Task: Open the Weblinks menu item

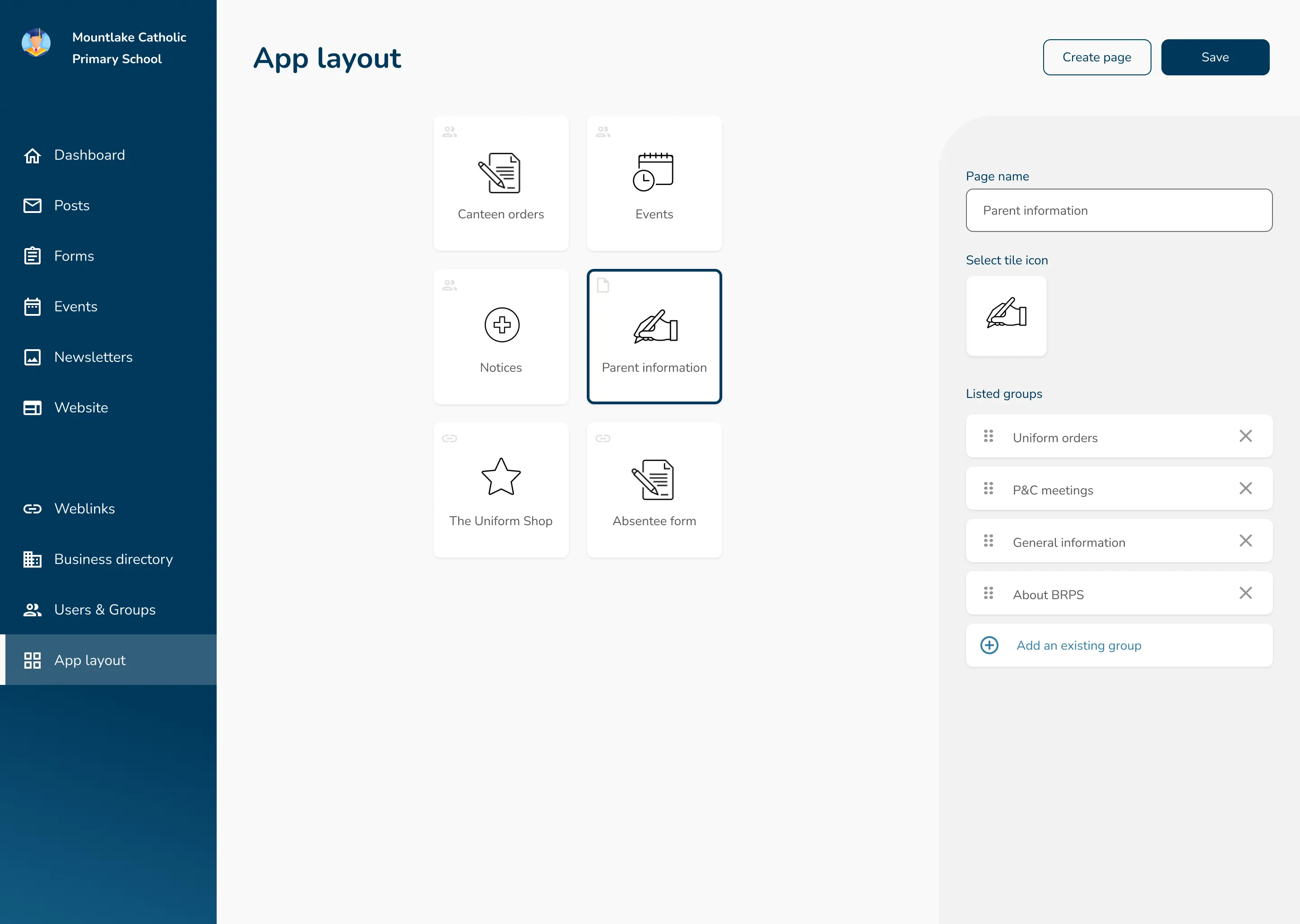Action: [84, 508]
